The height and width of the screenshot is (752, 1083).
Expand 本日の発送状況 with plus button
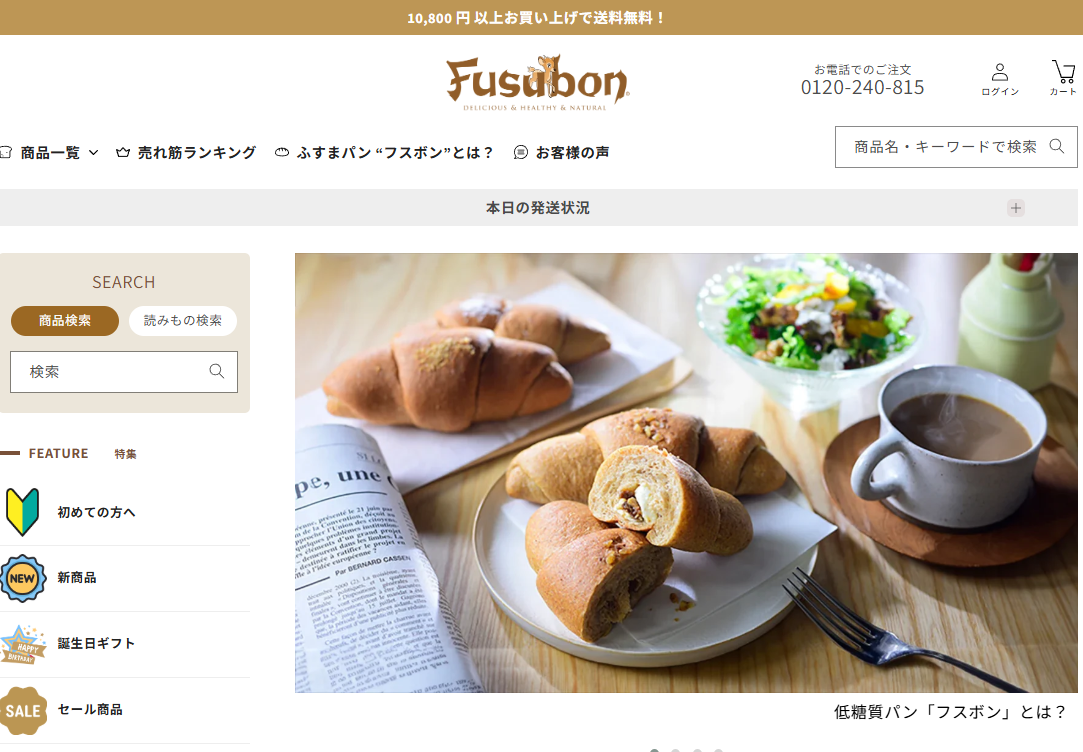(x=1015, y=208)
